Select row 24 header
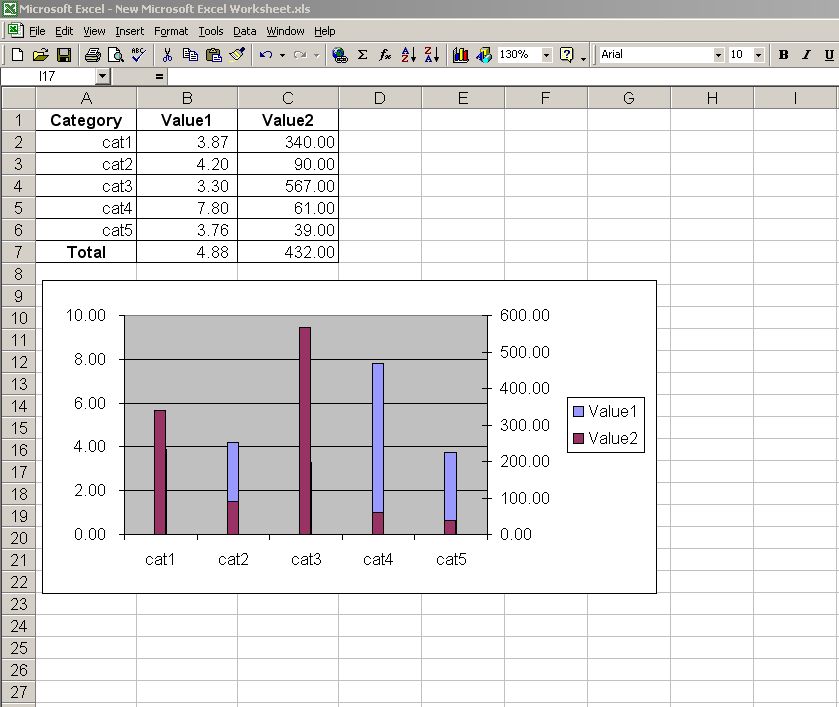Image resolution: width=839 pixels, height=707 pixels. click(x=18, y=626)
